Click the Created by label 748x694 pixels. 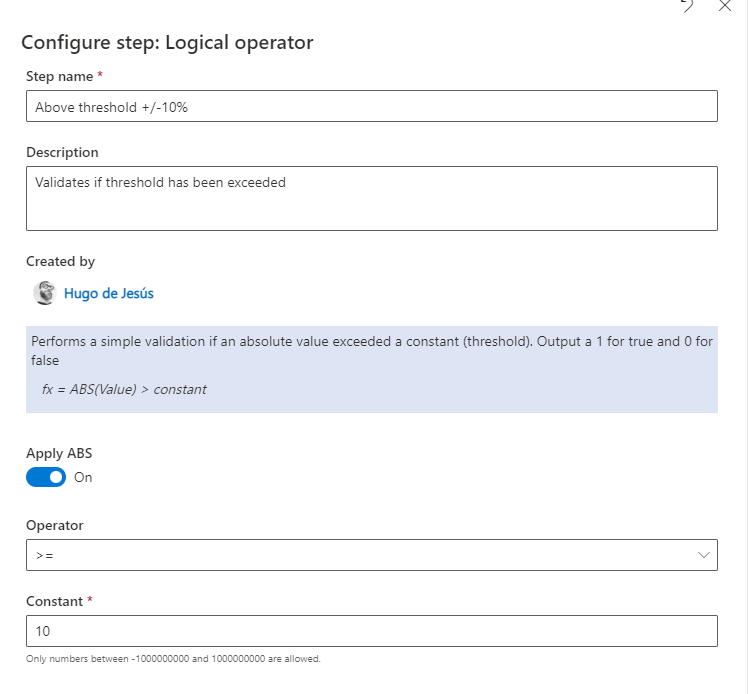(x=60, y=261)
